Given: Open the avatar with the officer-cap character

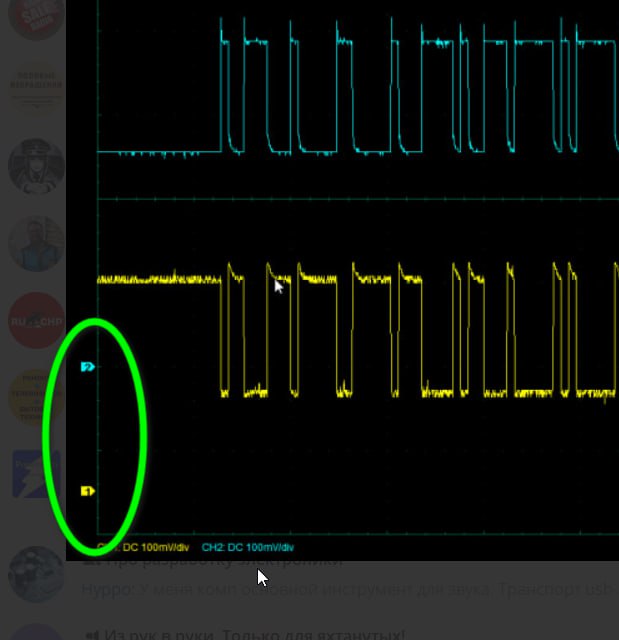Looking at the screenshot, I should tap(36, 166).
